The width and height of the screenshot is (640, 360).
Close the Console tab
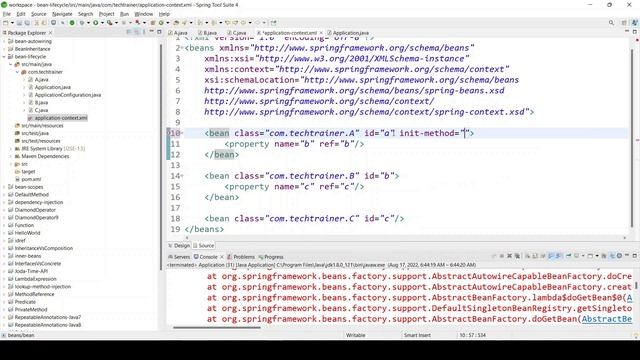point(222,257)
